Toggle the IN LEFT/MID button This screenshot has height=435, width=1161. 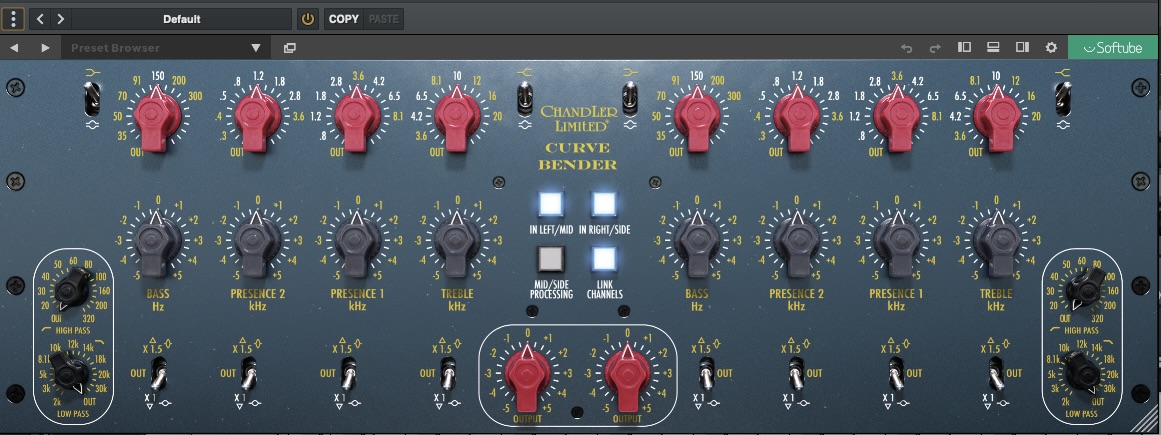point(549,205)
